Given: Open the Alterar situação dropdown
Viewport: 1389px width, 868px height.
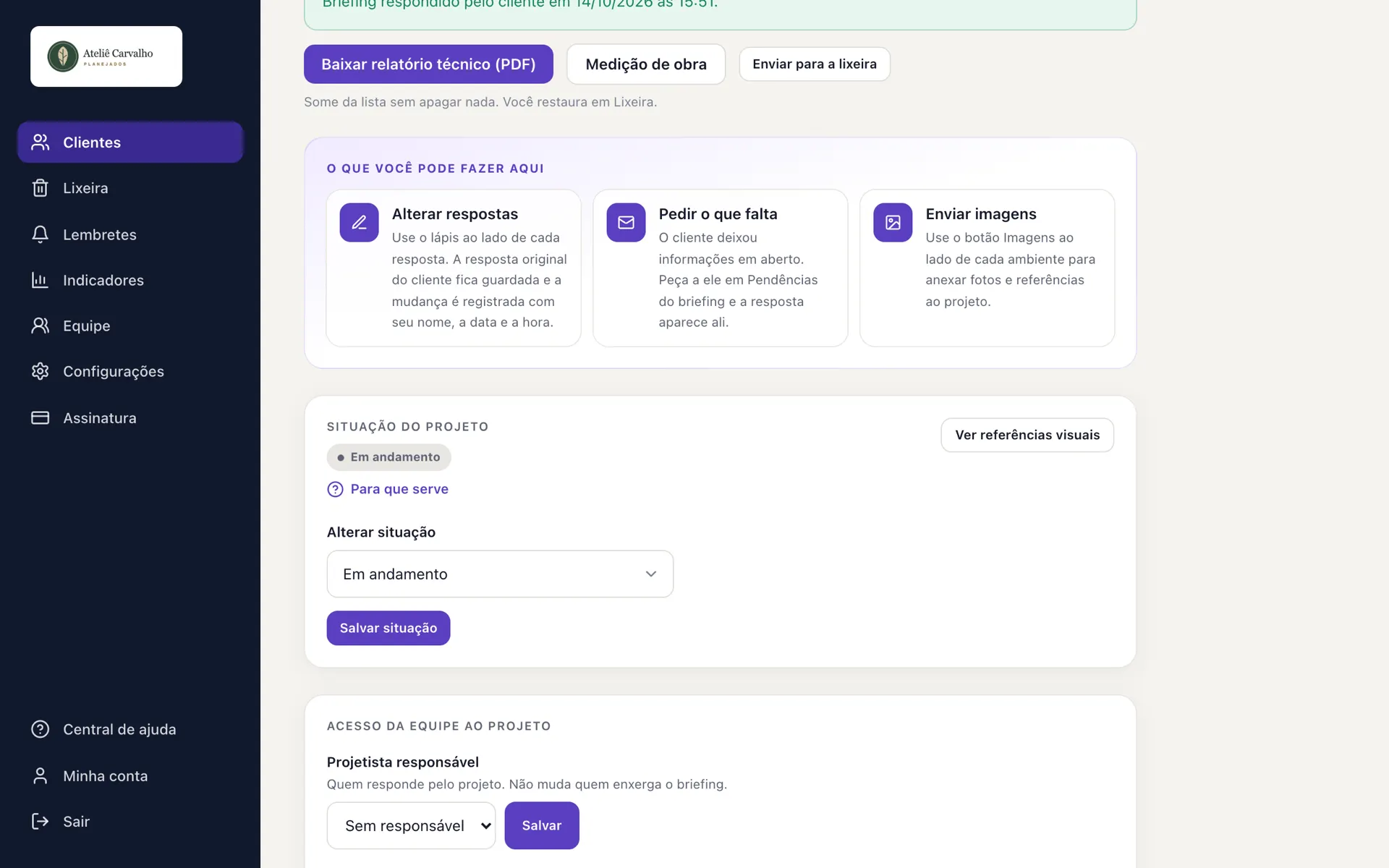Looking at the screenshot, I should coord(500,574).
